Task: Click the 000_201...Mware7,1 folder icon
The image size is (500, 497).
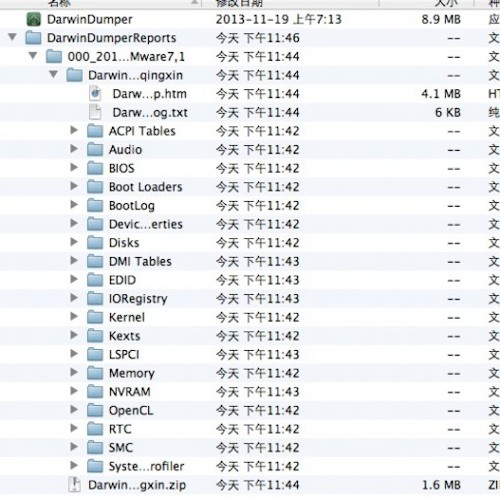Action: point(54,56)
